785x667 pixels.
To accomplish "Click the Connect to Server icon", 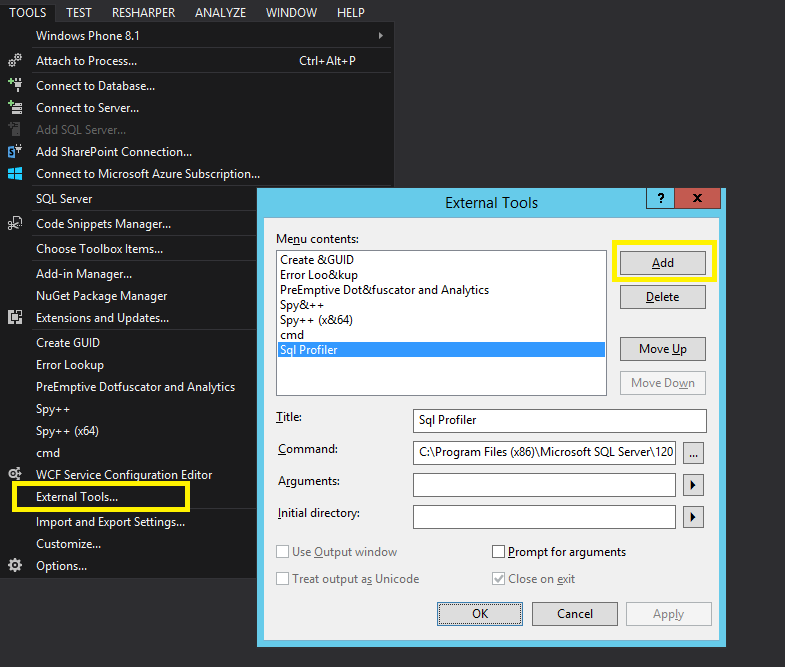I will tap(15, 107).
